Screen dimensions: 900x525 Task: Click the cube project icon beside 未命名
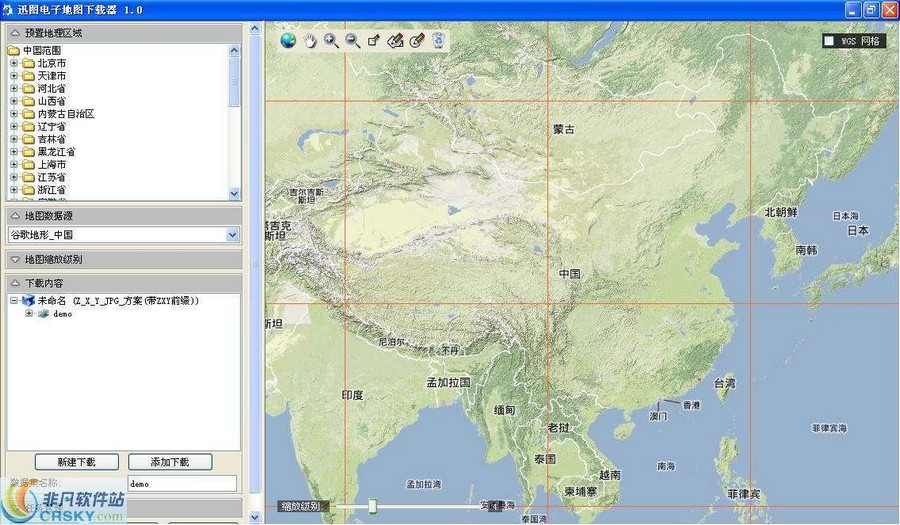(29, 301)
